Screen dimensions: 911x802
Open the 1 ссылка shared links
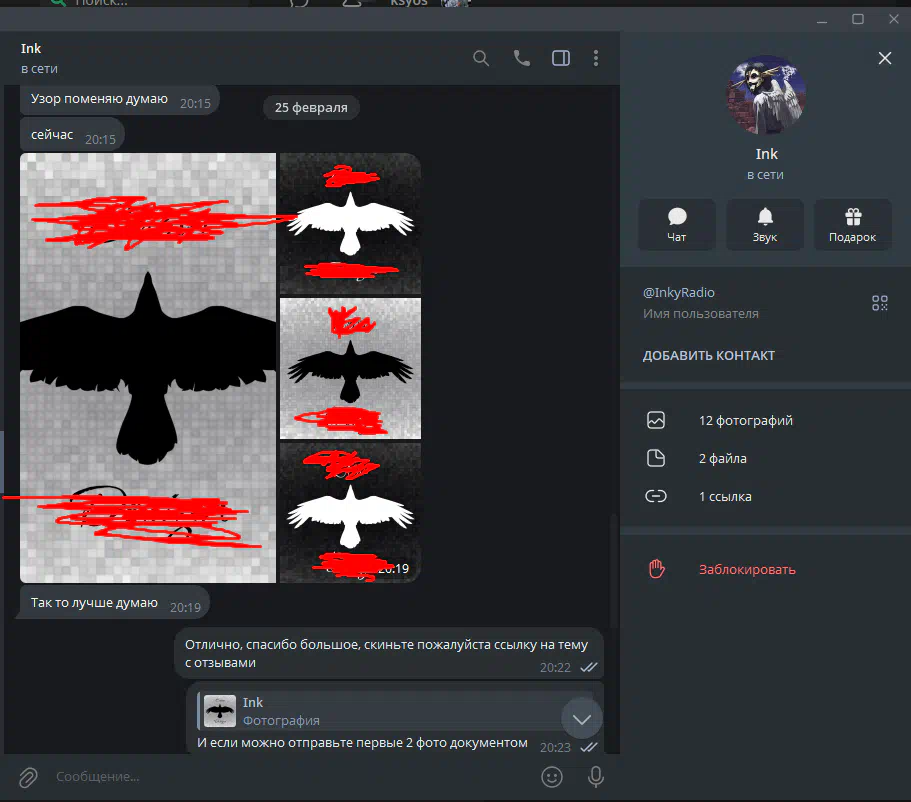click(x=725, y=497)
